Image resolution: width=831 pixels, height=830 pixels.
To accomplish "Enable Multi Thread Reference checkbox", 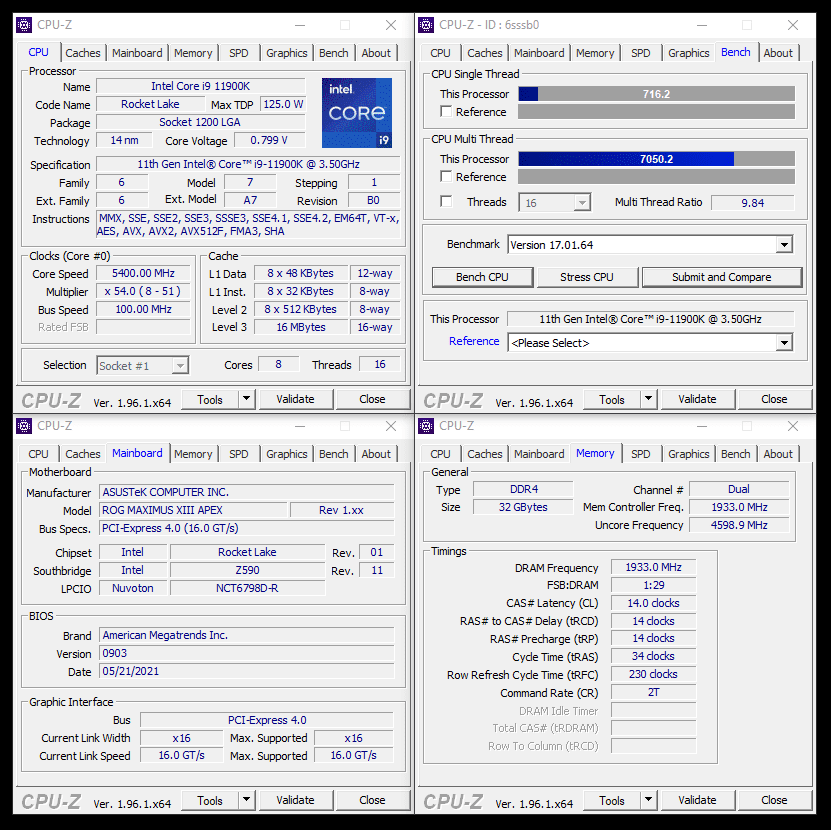I will point(446,176).
